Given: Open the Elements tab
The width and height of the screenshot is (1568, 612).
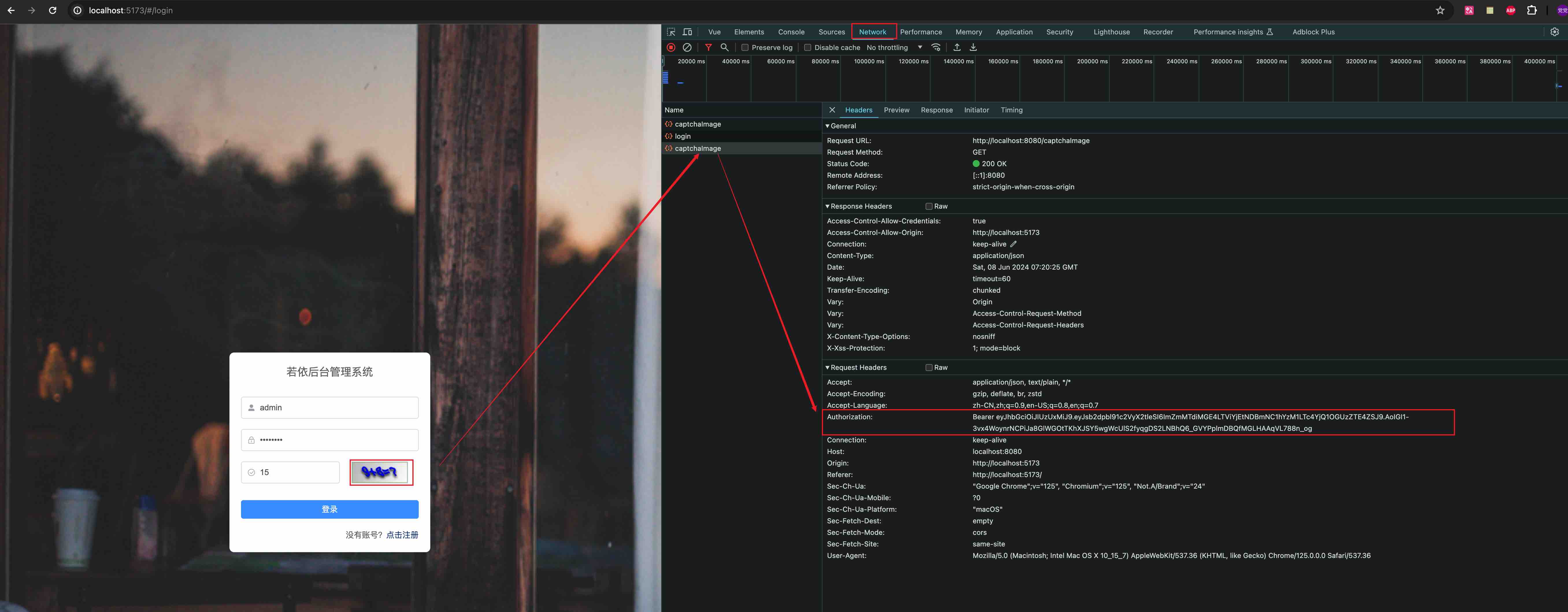Looking at the screenshot, I should coord(749,32).
